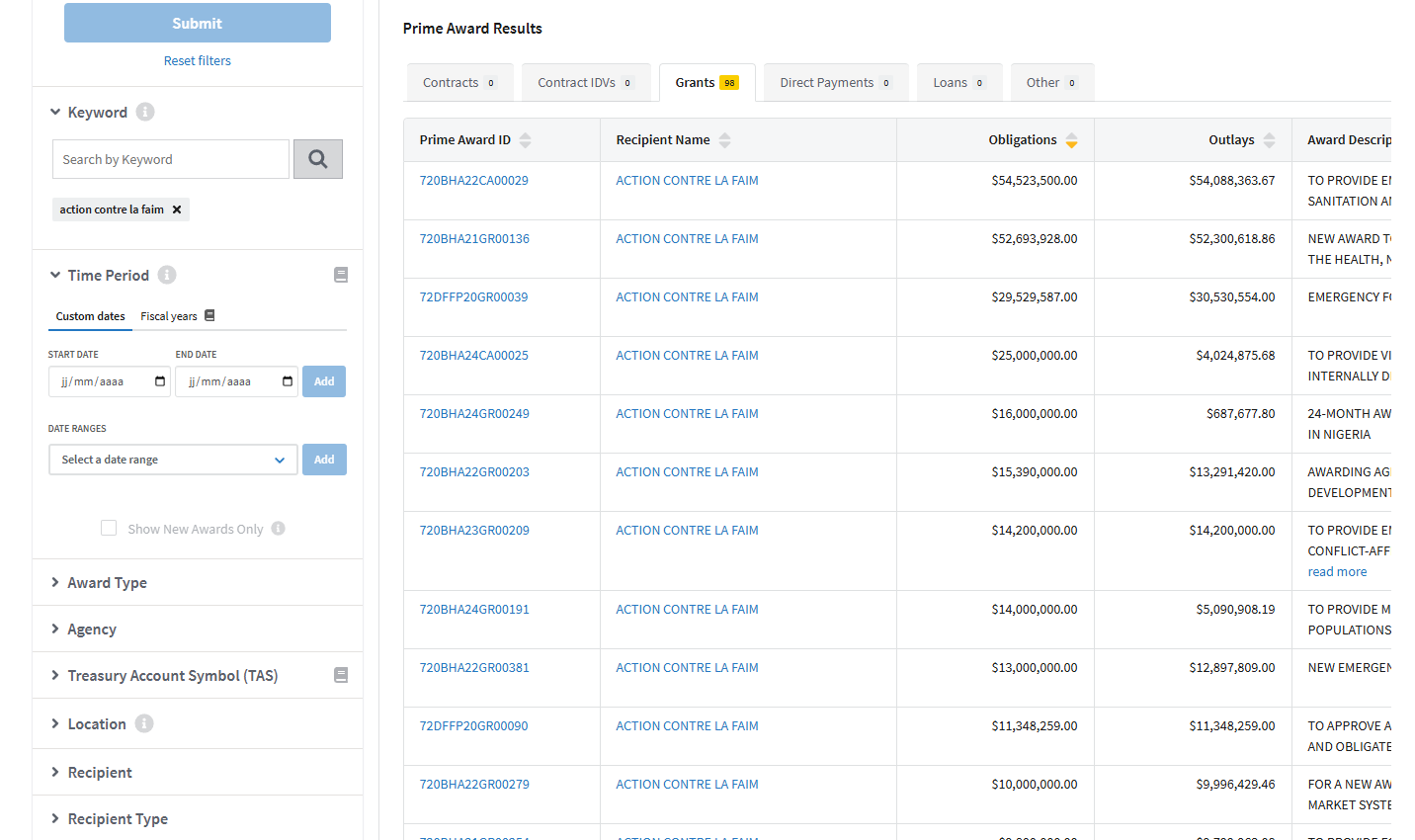
Task: Open award 720BHA23GR00209
Action: click(474, 530)
